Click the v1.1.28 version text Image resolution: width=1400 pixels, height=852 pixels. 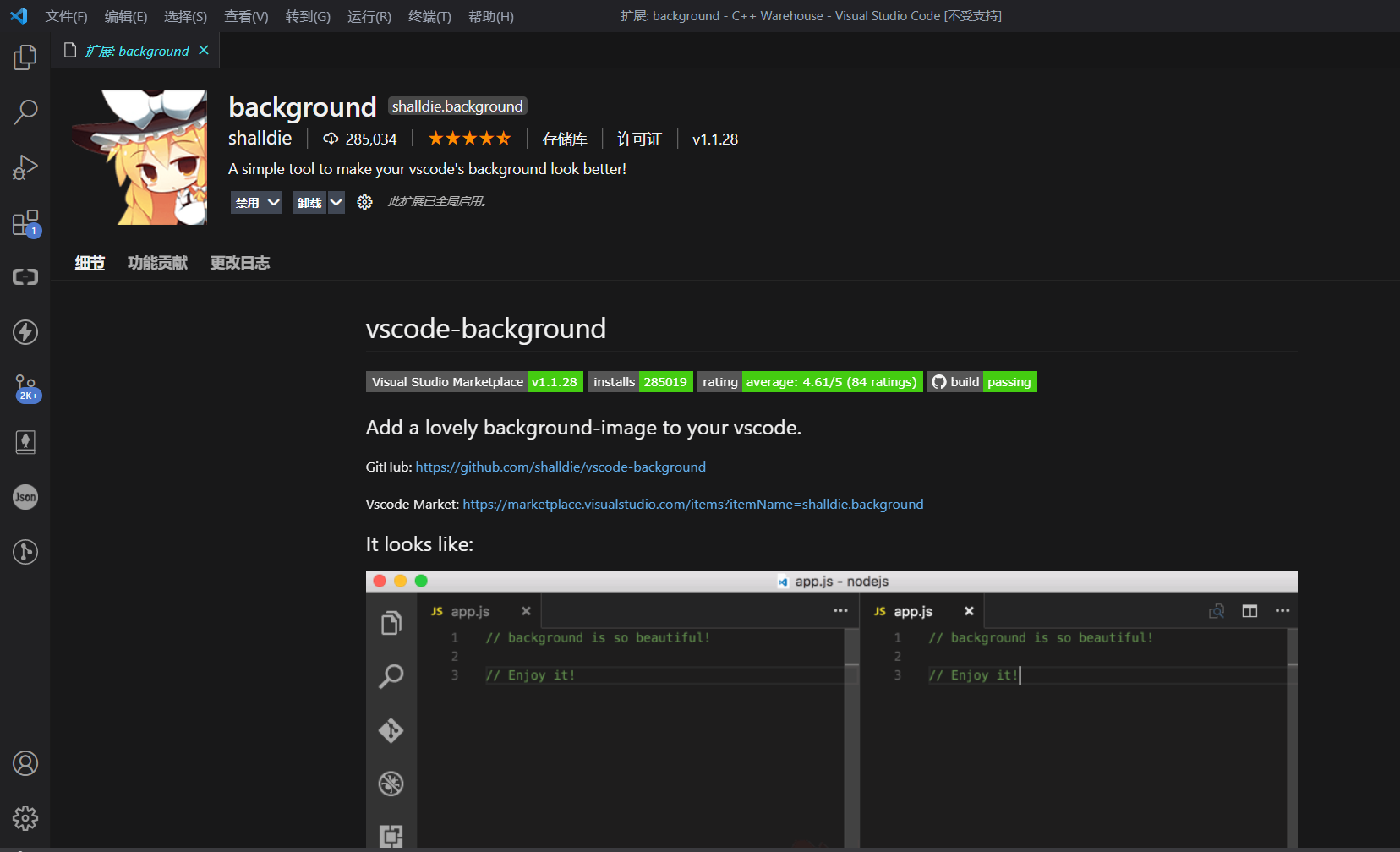tap(715, 139)
